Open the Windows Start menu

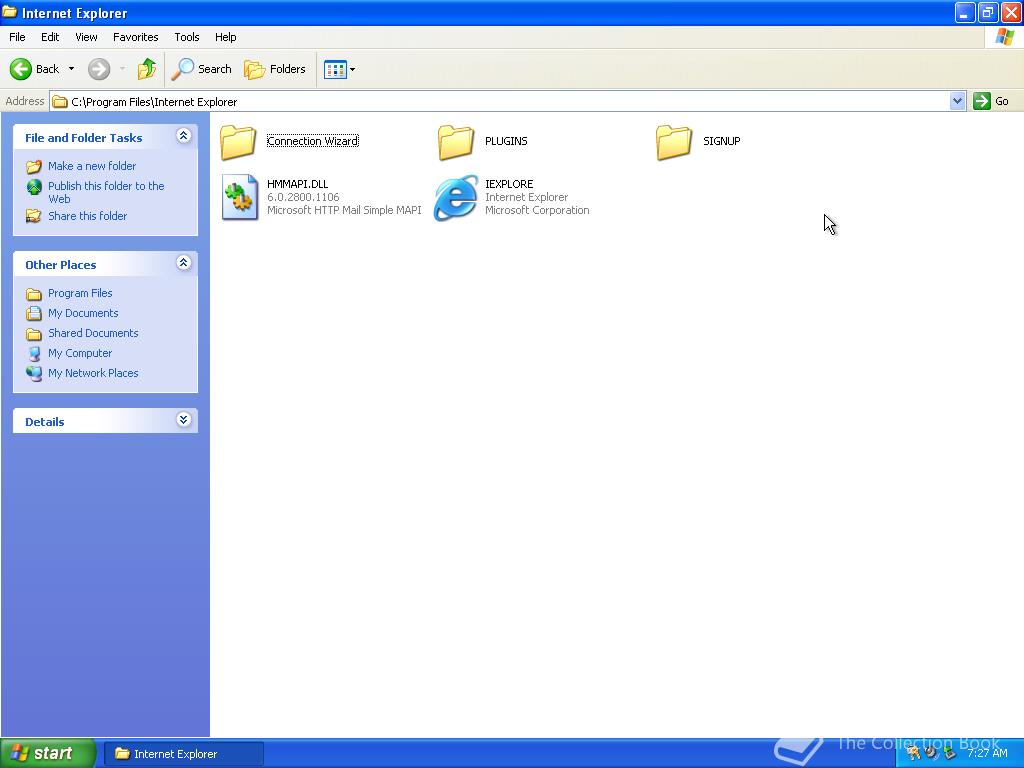pyautogui.click(x=48, y=753)
